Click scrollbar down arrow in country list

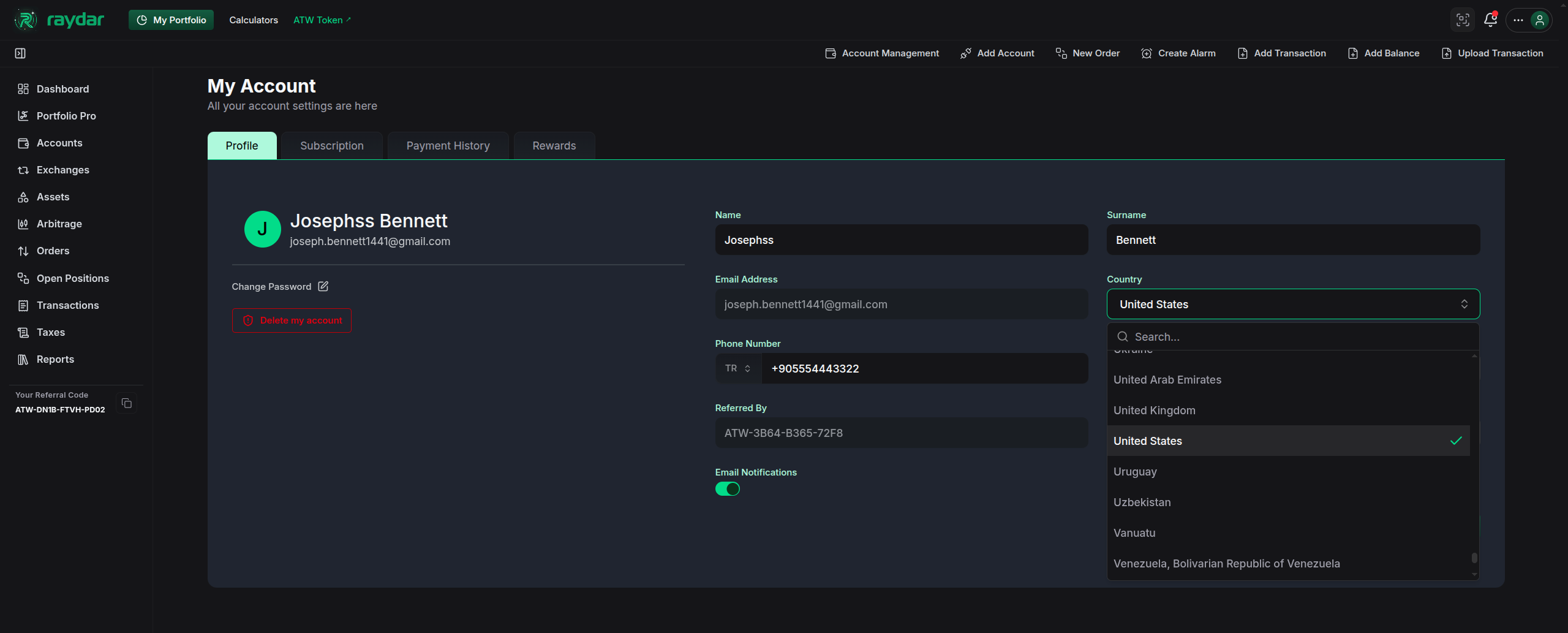coord(1474,575)
